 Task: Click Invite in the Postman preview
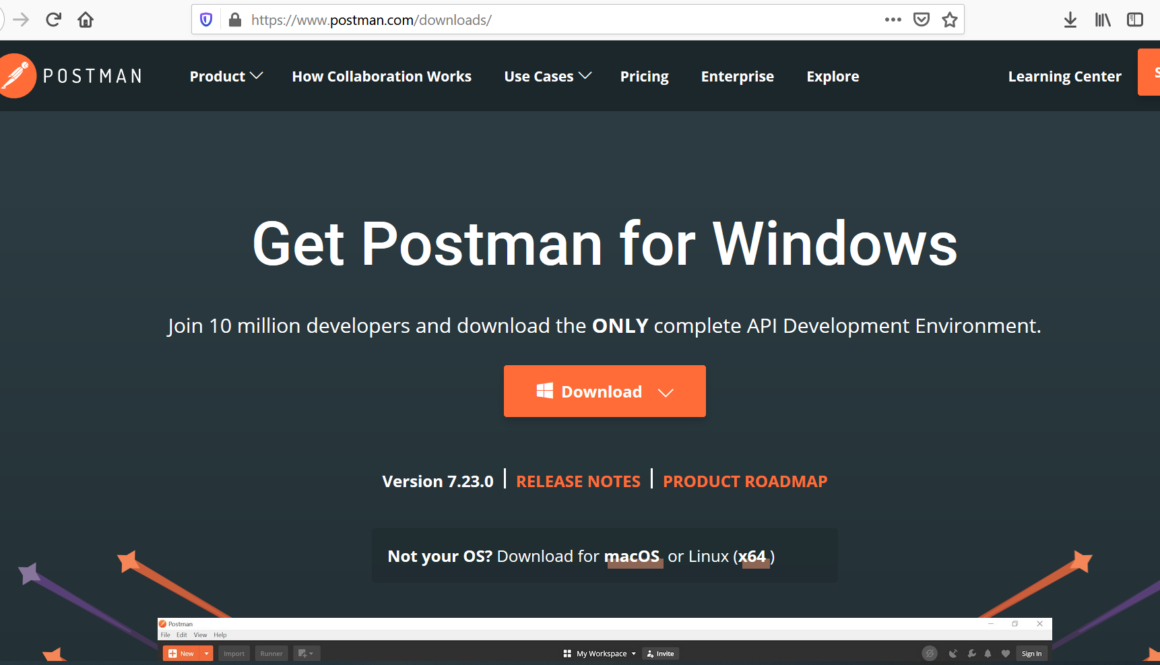[661, 653]
